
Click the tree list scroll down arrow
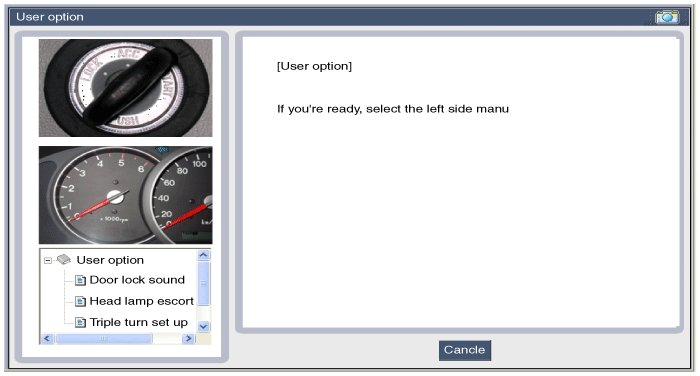[203, 326]
